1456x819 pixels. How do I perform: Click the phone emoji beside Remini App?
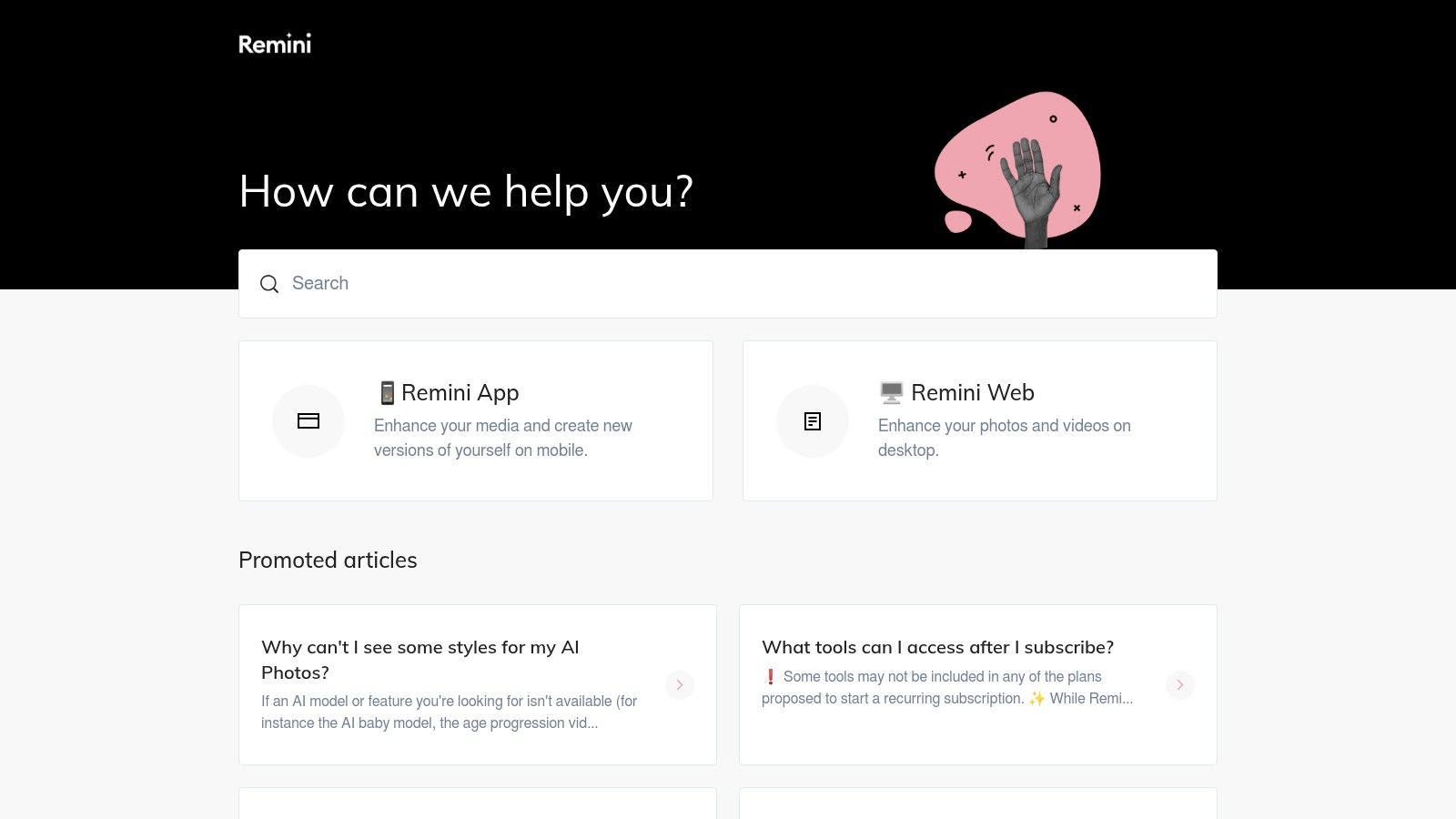[x=387, y=393]
